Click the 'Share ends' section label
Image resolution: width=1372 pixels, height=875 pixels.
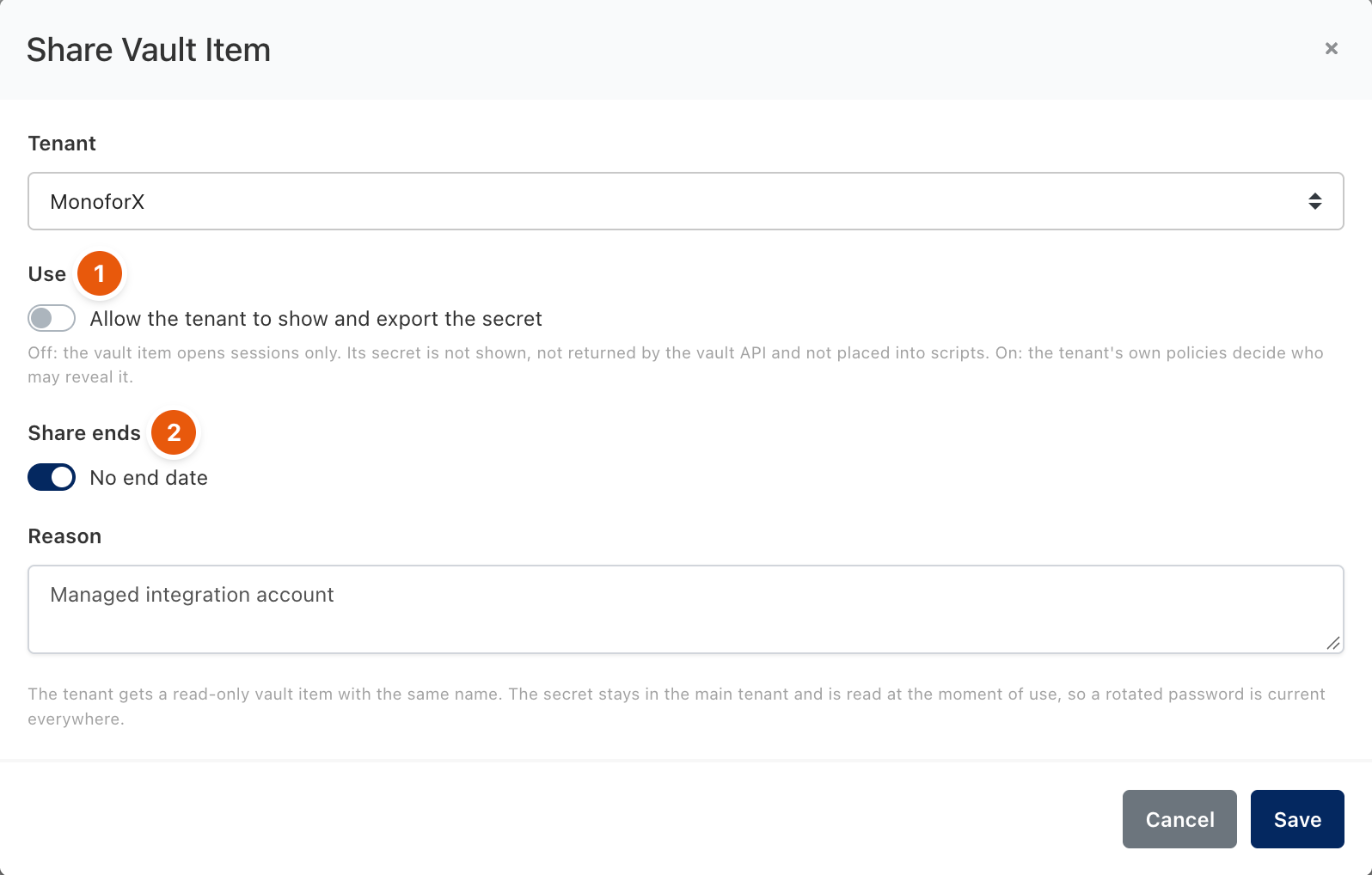tap(84, 433)
